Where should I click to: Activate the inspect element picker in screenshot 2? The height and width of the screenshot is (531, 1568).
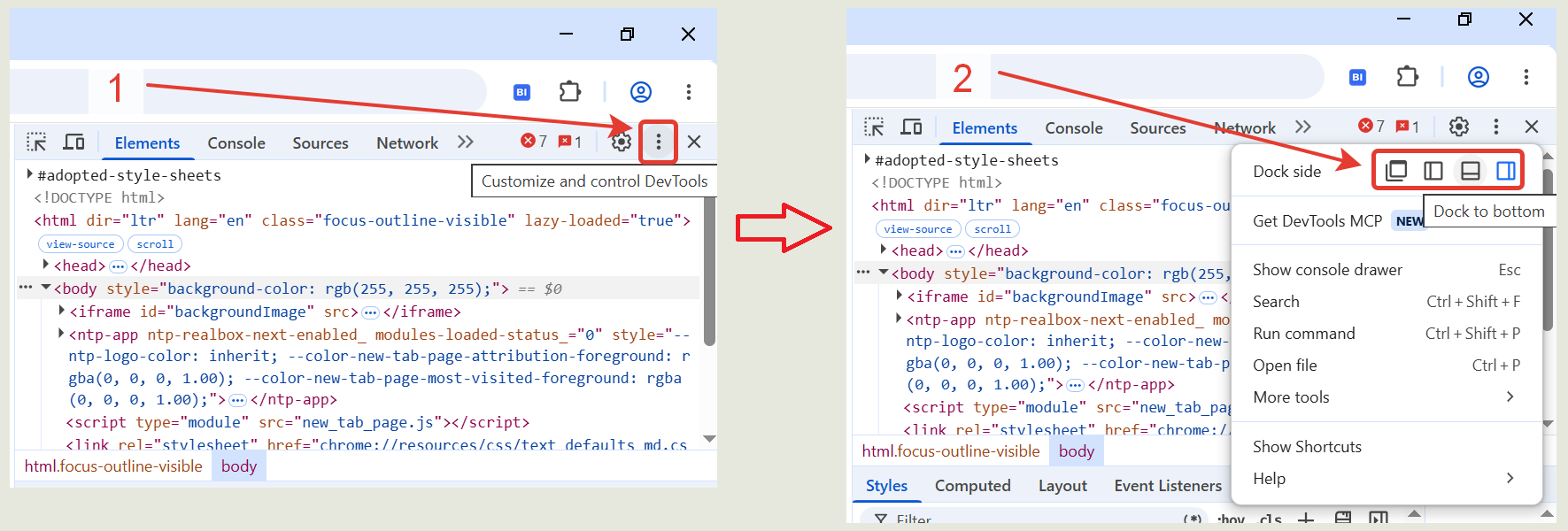click(x=874, y=127)
